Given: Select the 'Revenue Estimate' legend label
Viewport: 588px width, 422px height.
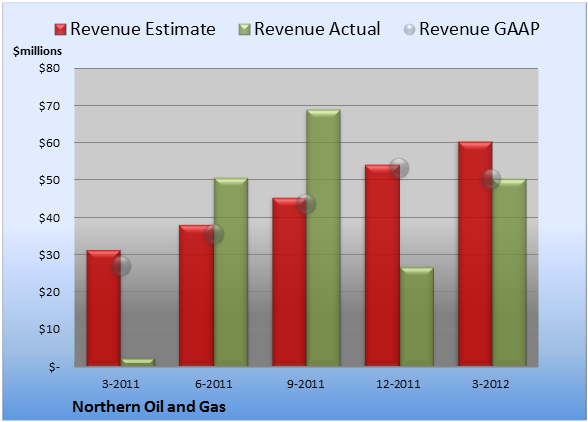Looking at the screenshot, I should point(143,29).
